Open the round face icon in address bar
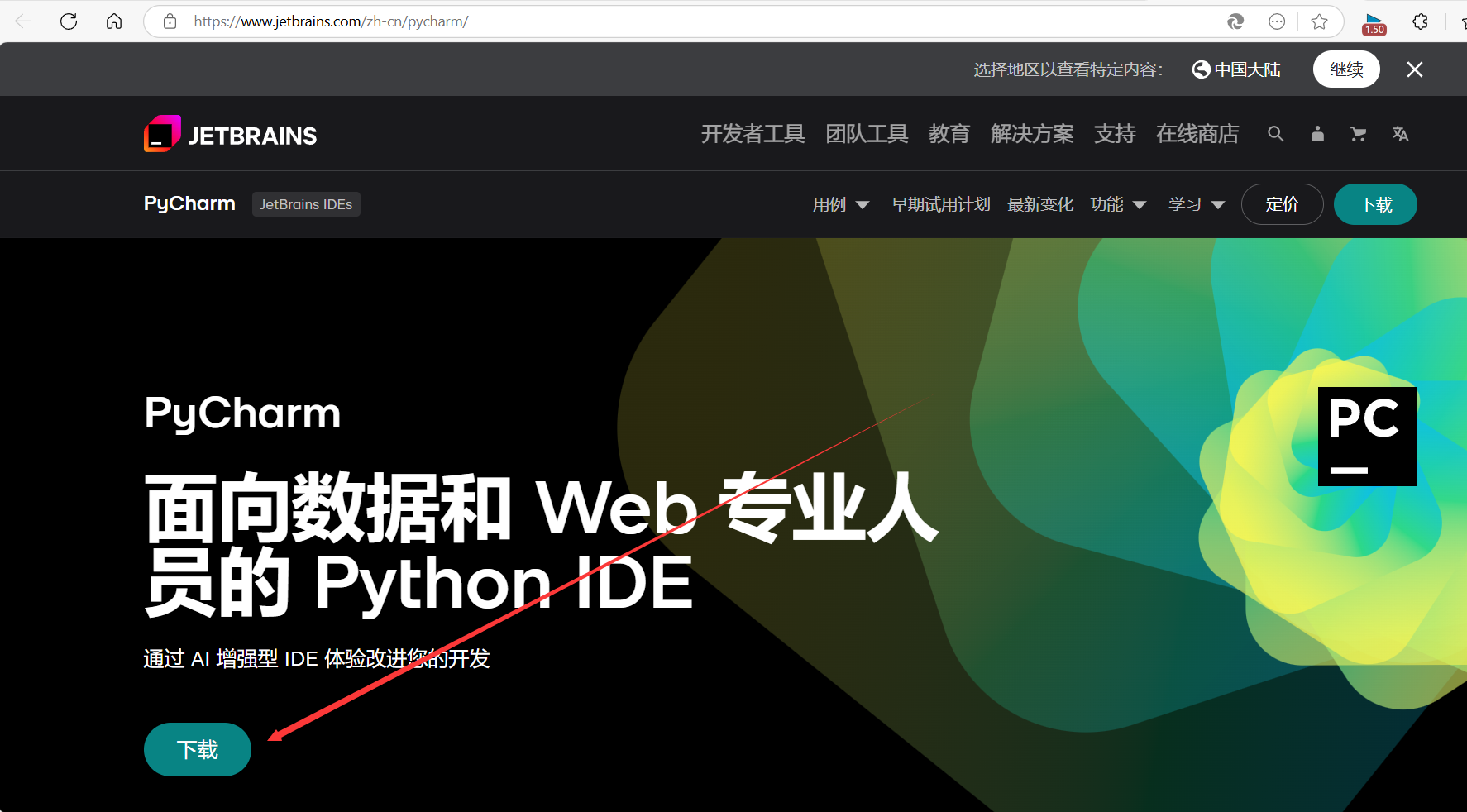 (1277, 21)
